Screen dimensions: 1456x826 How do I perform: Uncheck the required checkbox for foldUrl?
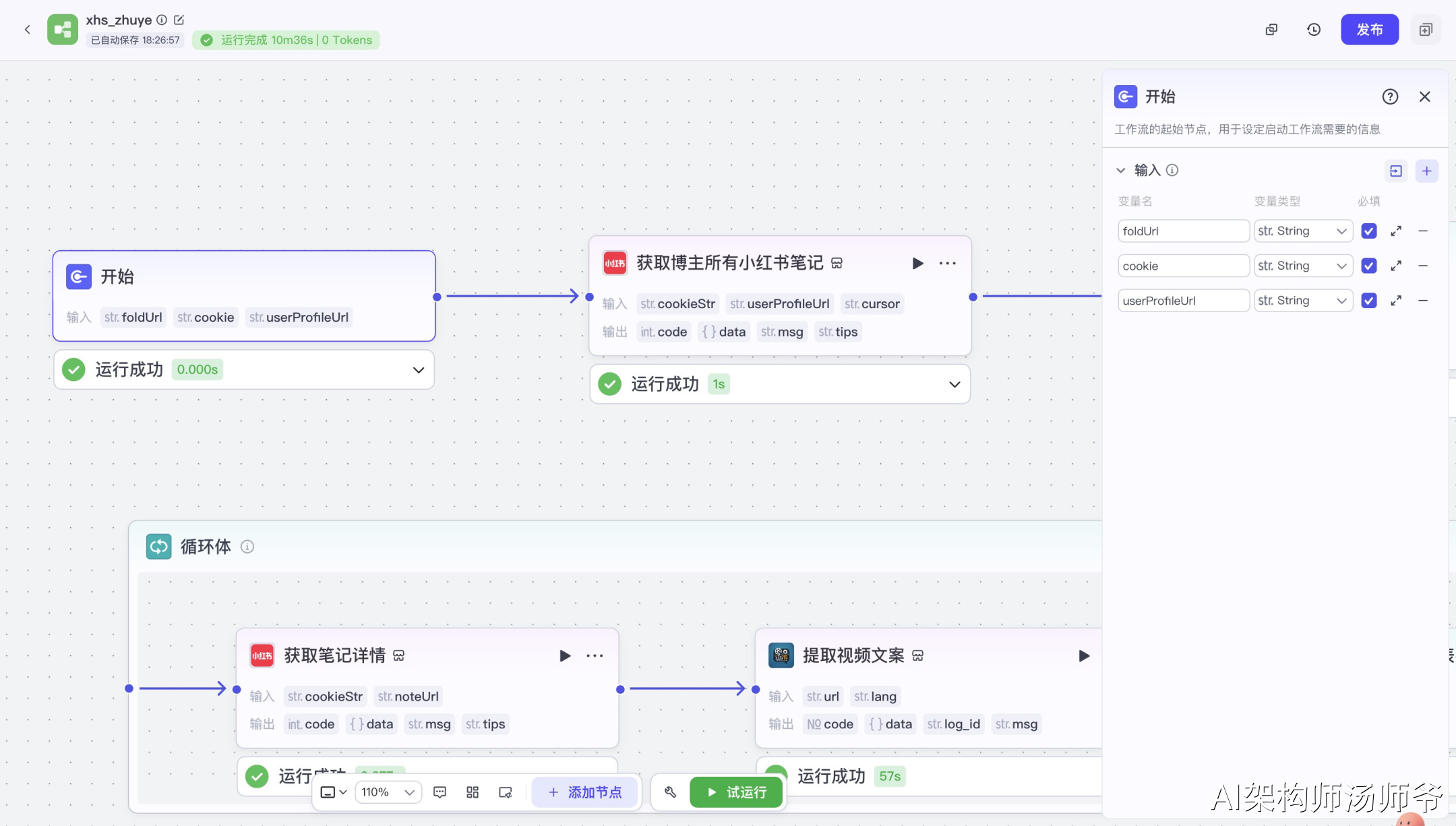click(x=1368, y=231)
